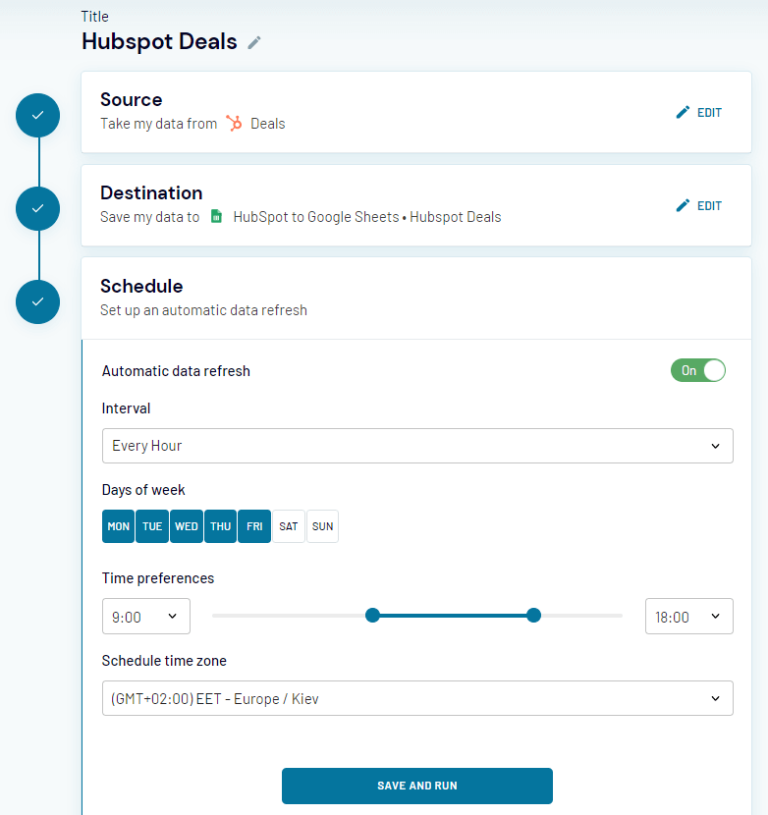Open the 9:00 start time dropdown
The image size is (768, 815).
point(145,616)
